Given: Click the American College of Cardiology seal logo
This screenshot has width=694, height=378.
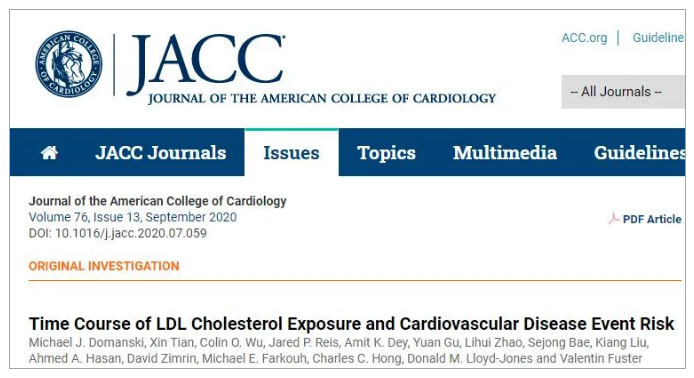Looking at the screenshot, I should (x=69, y=64).
